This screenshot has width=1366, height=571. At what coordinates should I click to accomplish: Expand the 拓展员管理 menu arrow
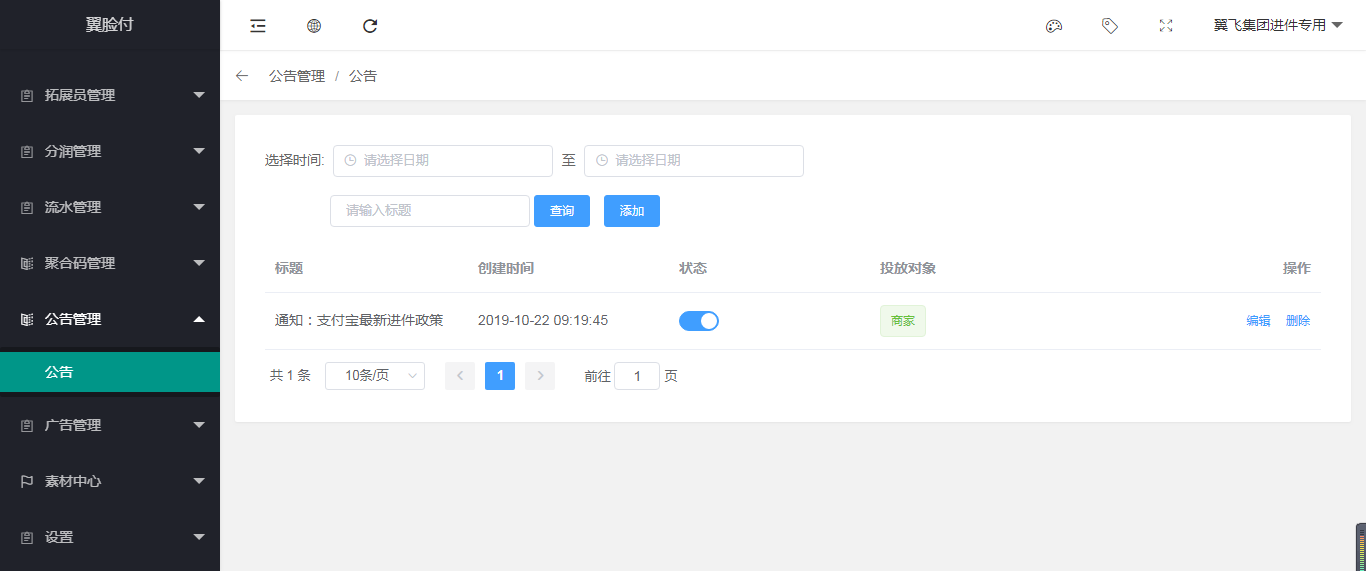[x=199, y=95]
